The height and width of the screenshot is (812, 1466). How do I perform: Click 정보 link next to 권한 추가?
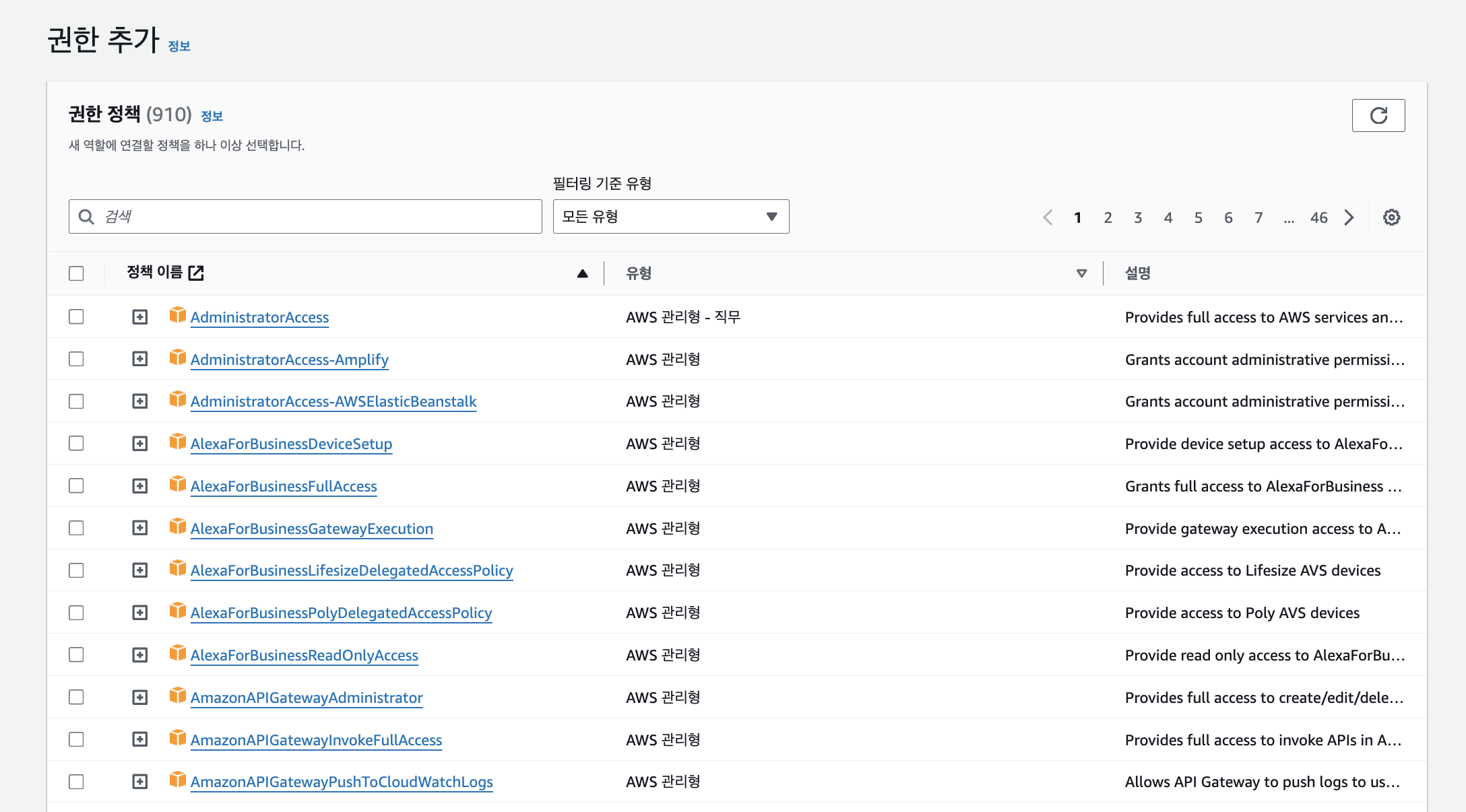[179, 46]
